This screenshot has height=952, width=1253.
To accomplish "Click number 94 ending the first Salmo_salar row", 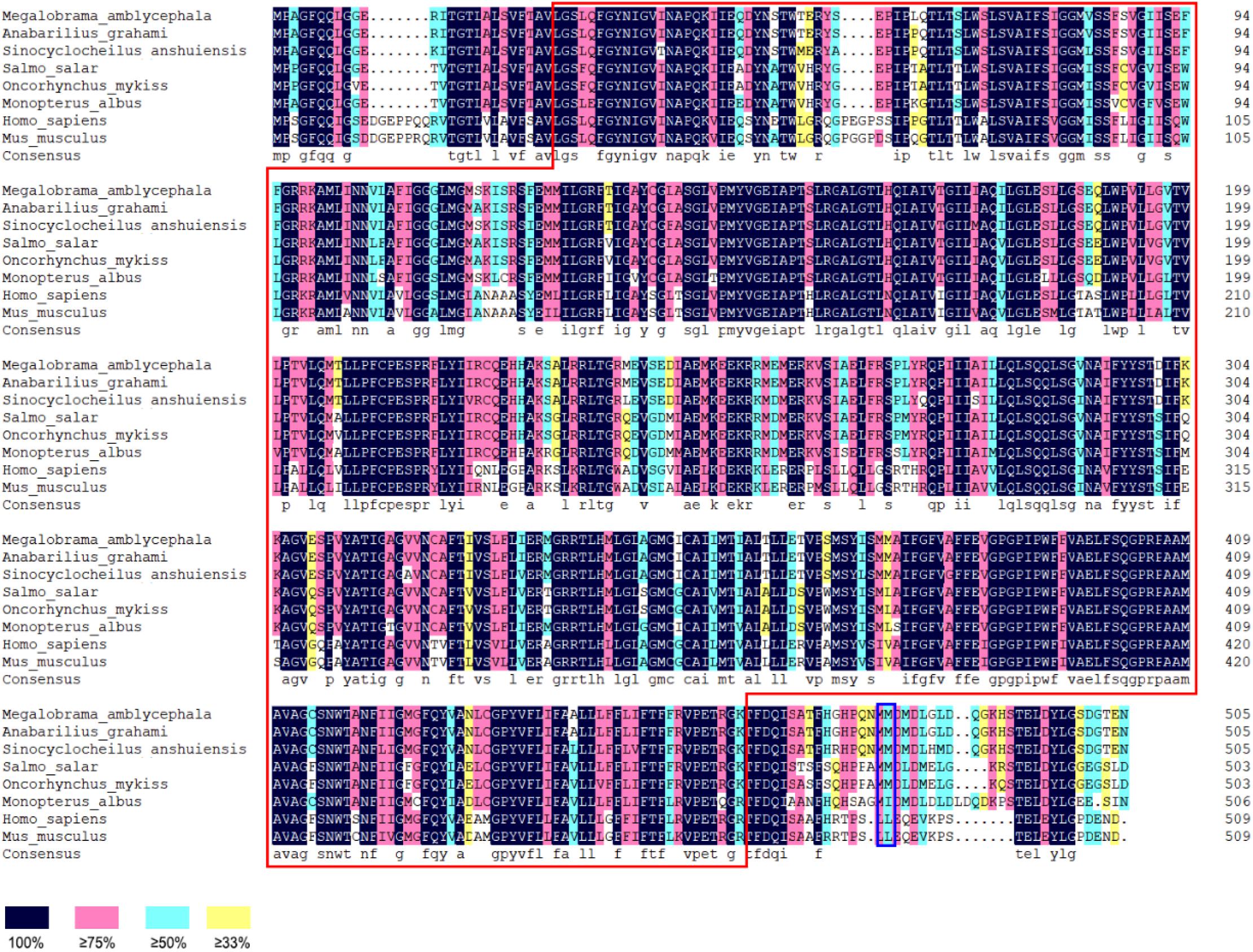I will click(1242, 69).
